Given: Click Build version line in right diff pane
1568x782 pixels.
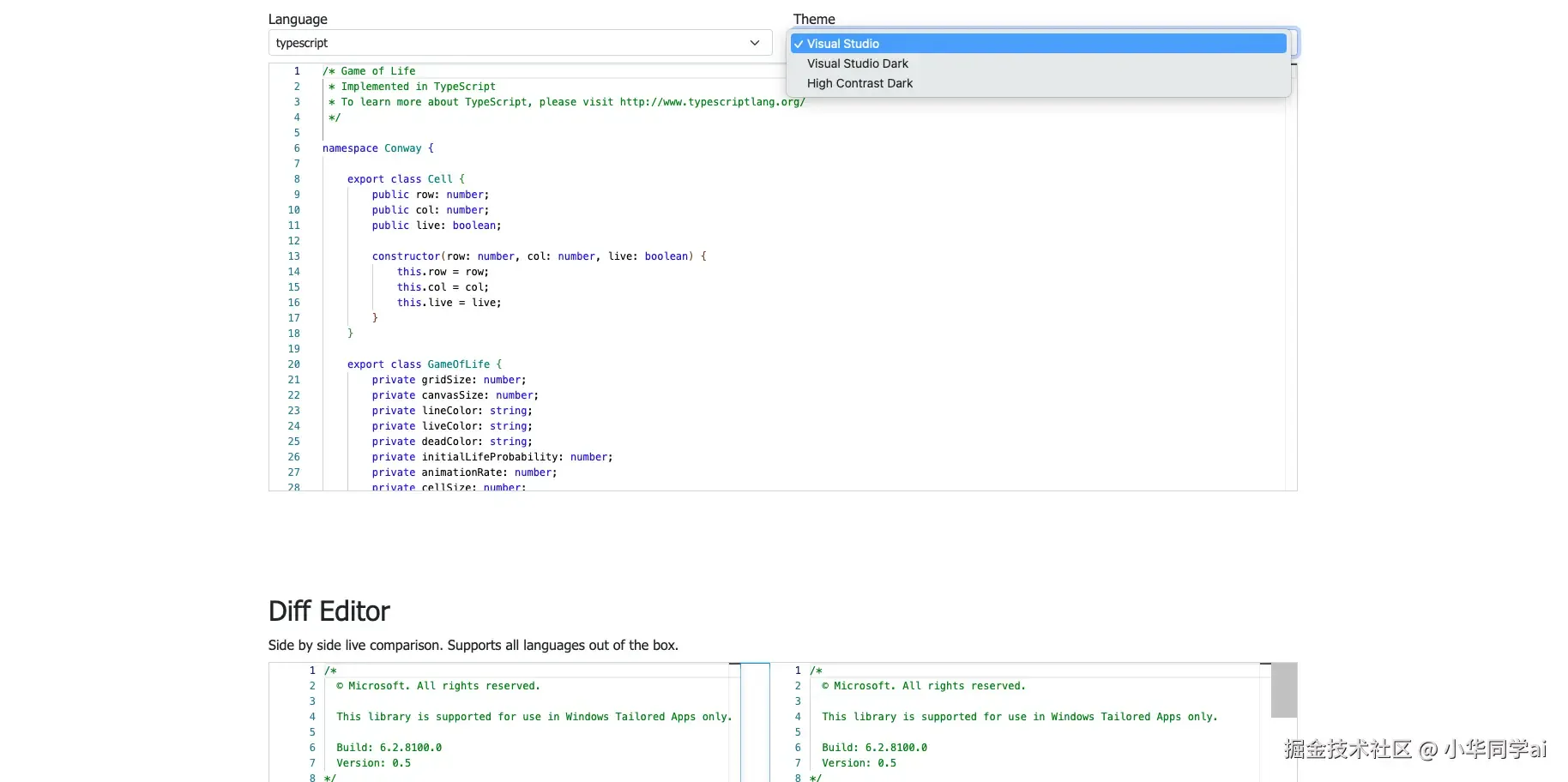Looking at the screenshot, I should [874, 748].
